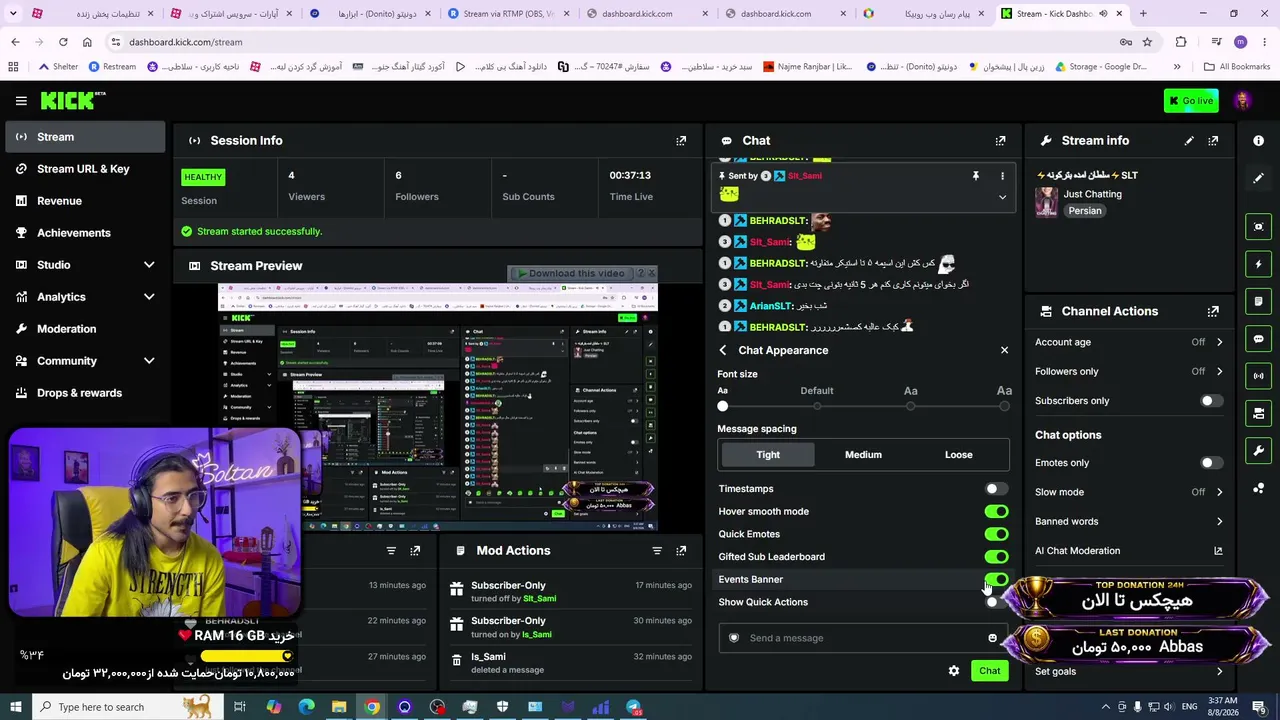
Task: Click the pencil icon in right sidebar
Action: tap(1258, 178)
